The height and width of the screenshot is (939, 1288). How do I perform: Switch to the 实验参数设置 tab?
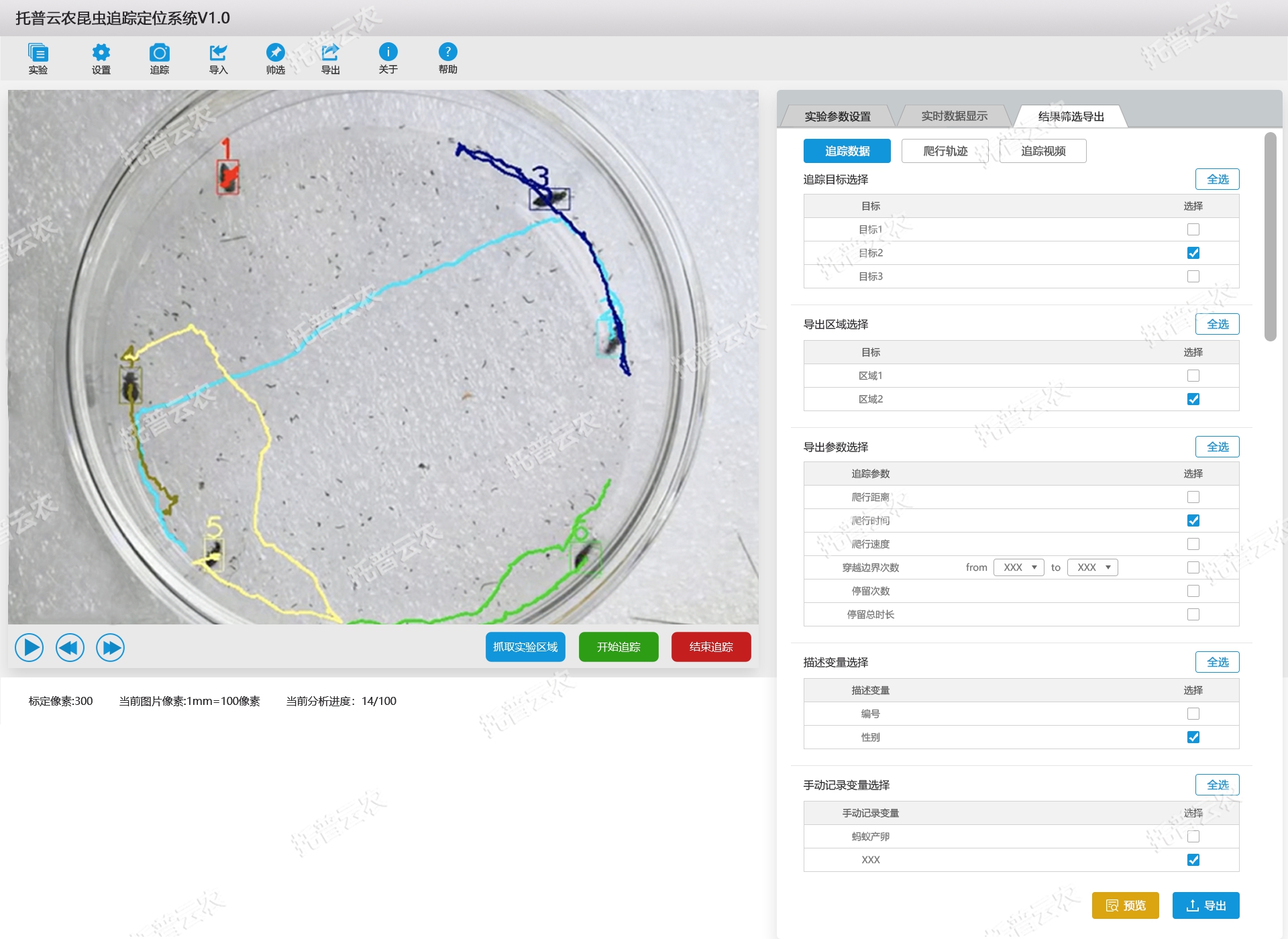click(837, 116)
